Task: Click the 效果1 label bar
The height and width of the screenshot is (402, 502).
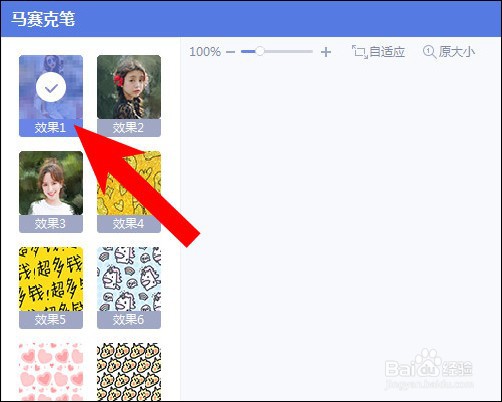Action: point(51,128)
